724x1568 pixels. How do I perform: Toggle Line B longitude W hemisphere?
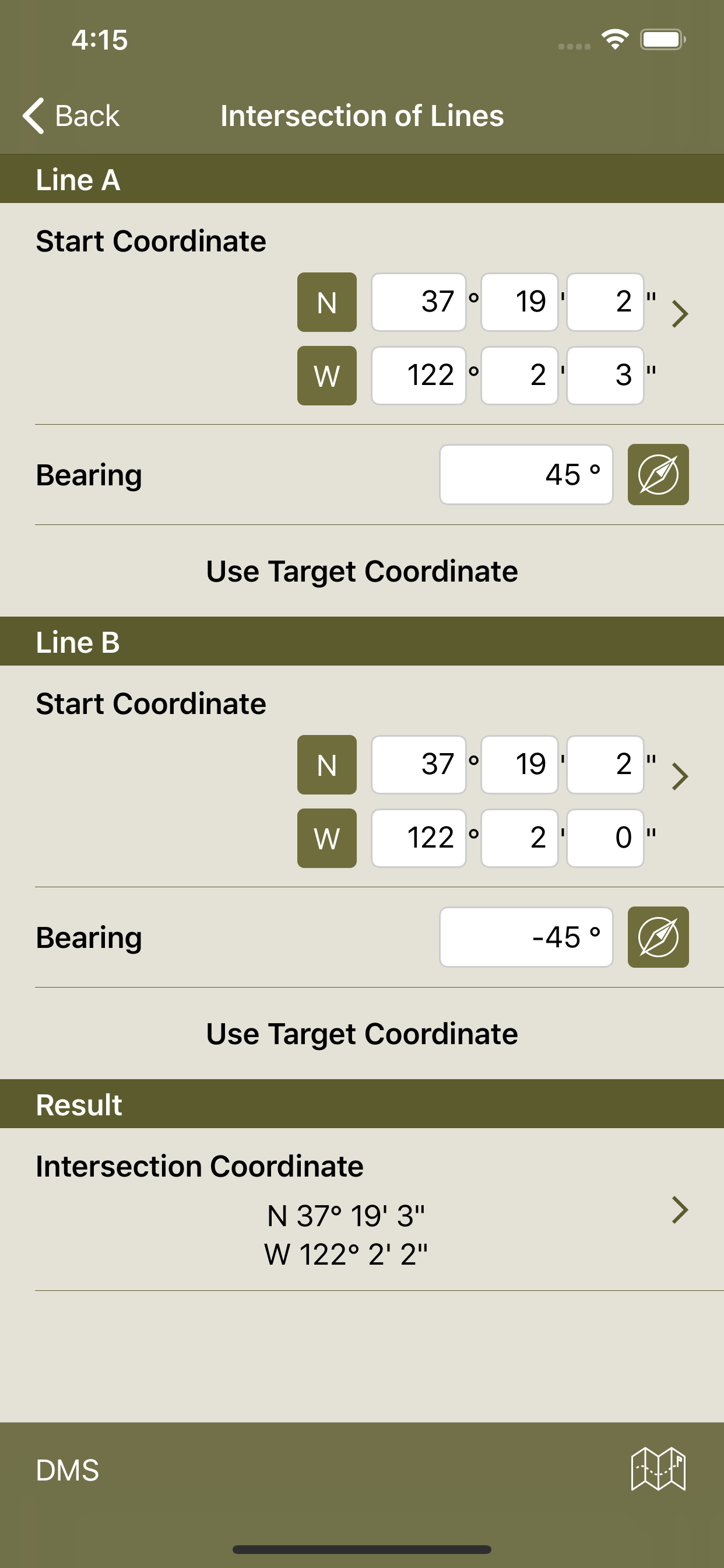326,838
